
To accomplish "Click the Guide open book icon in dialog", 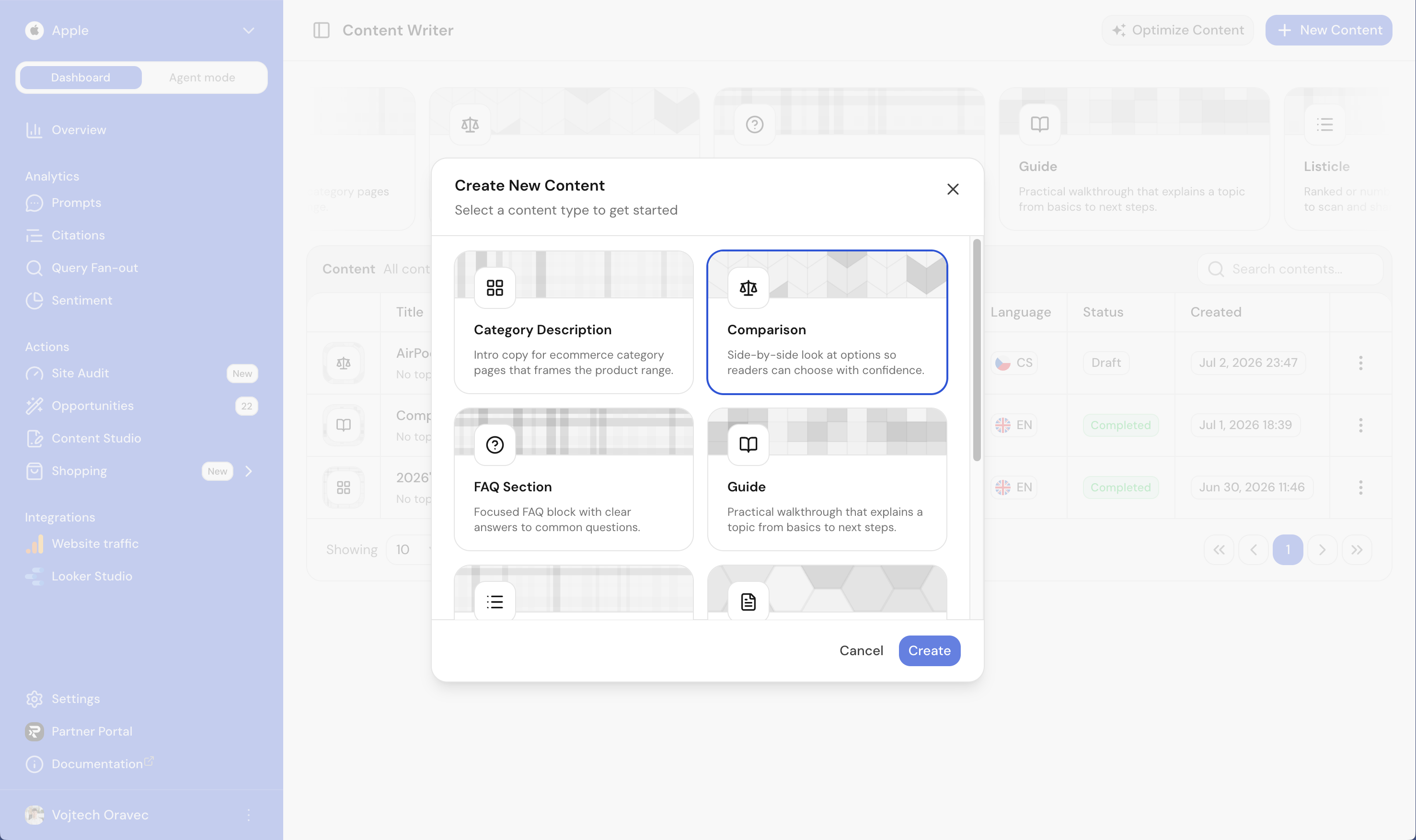I will [x=748, y=445].
